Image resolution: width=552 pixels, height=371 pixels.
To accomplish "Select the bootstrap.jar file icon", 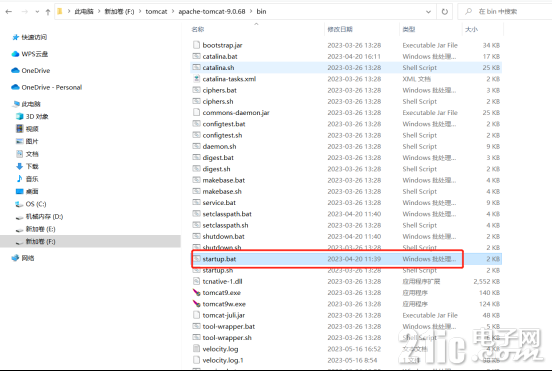I will [x=196, y=45].
